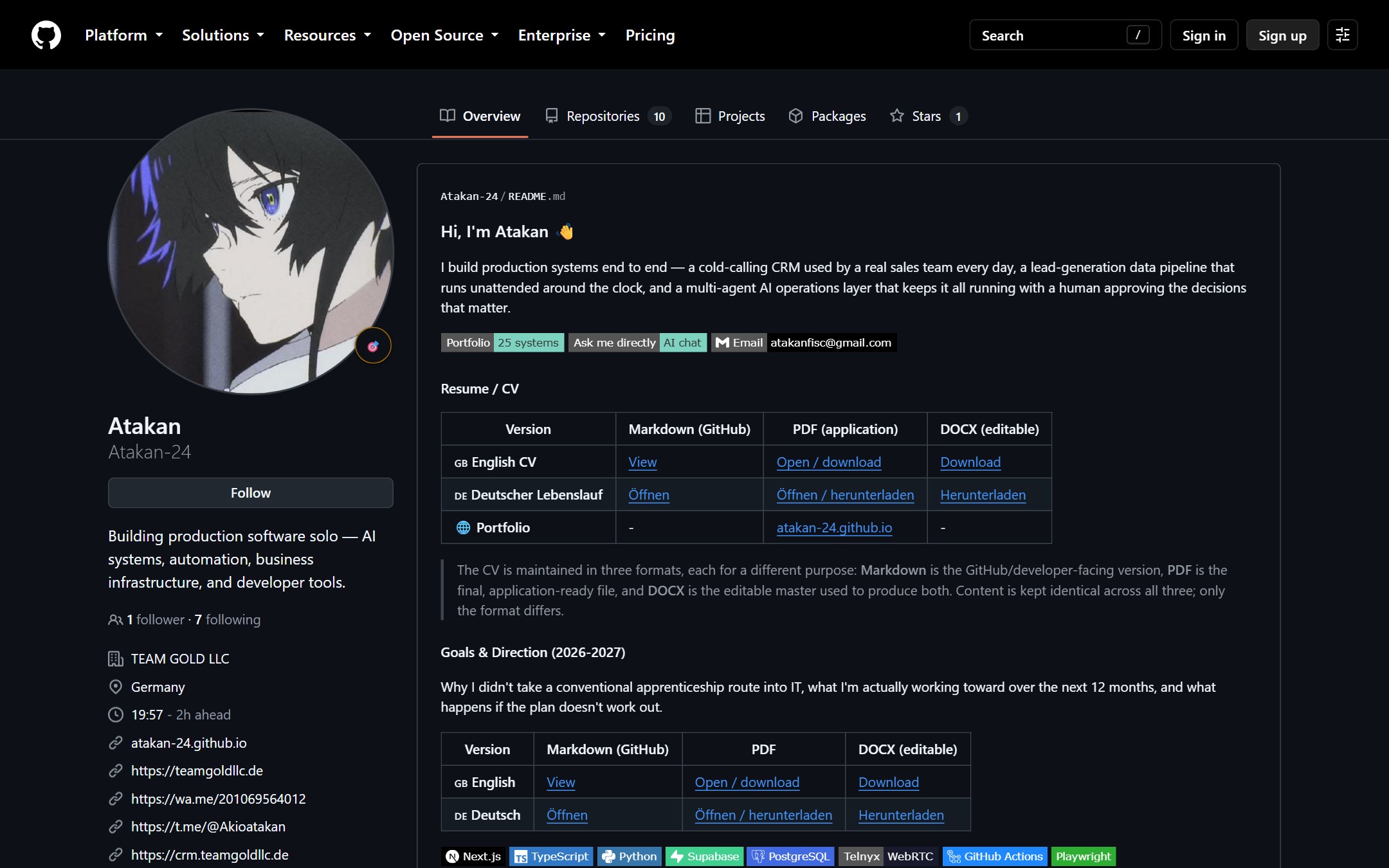Click the status badge on the avatar
Image resolution: width=1389 pixels, height=868 pixels.
tap(373, 346)
